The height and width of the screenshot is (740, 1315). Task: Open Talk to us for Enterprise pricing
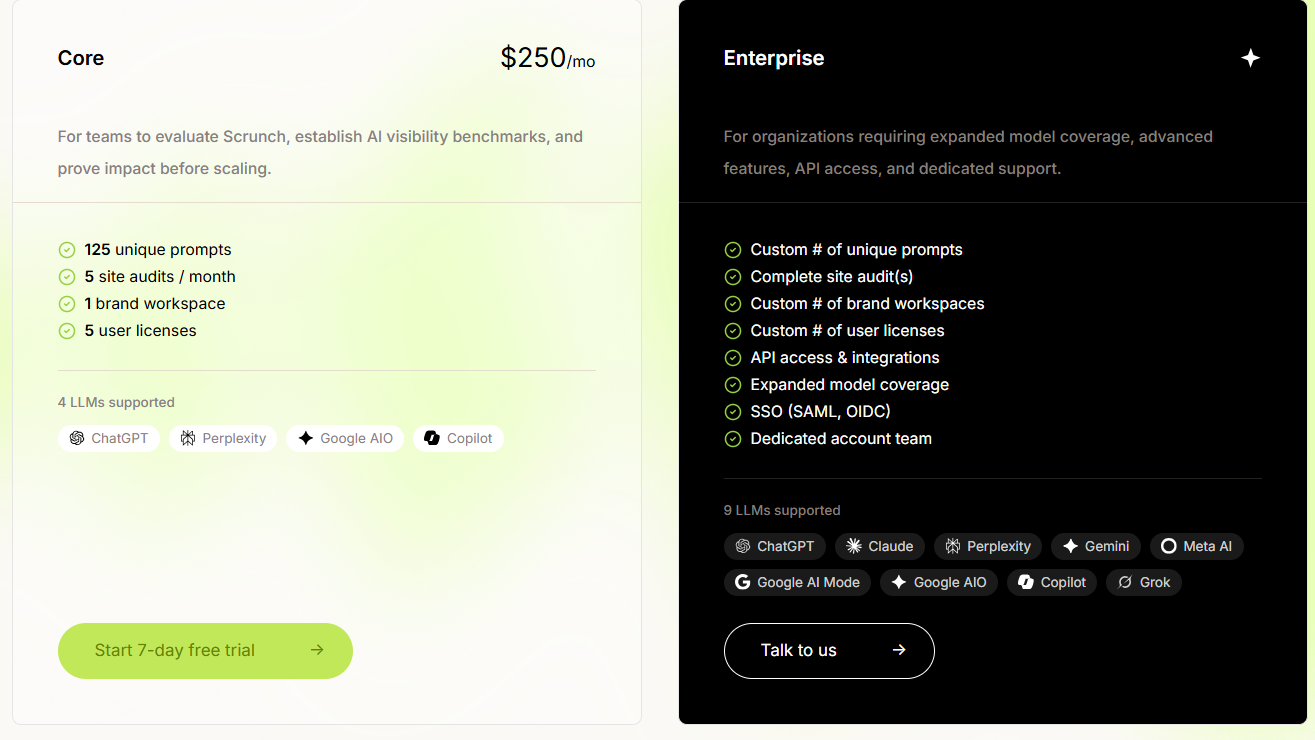pyautogui.click(x=829, y=650)
